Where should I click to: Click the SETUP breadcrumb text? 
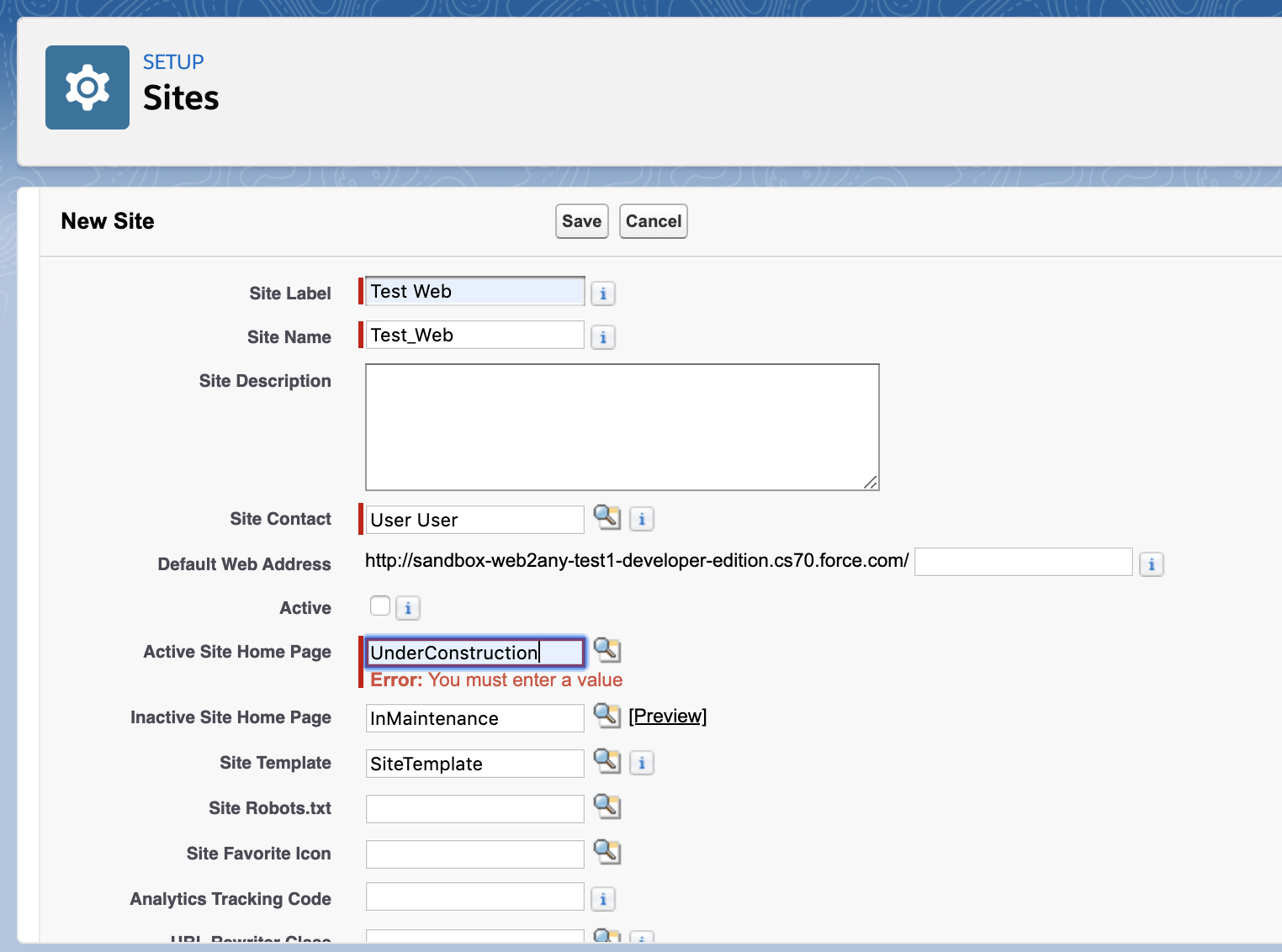click(173, 62)
